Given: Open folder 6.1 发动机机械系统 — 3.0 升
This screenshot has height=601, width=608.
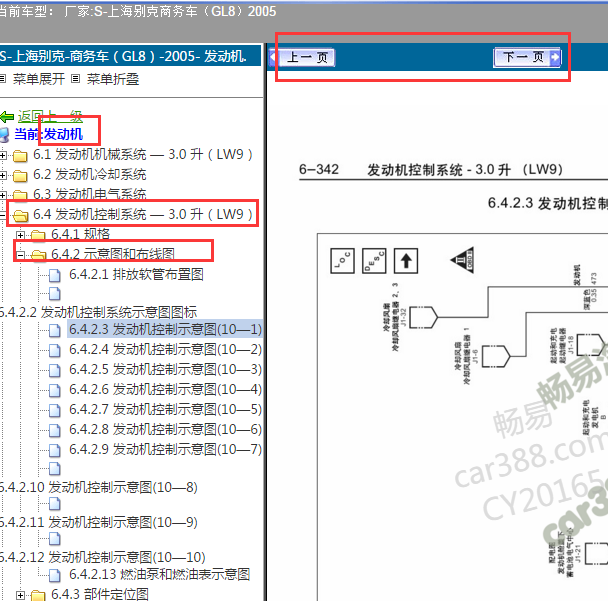Looking at the screenshot, I should [x=143, y=155].
